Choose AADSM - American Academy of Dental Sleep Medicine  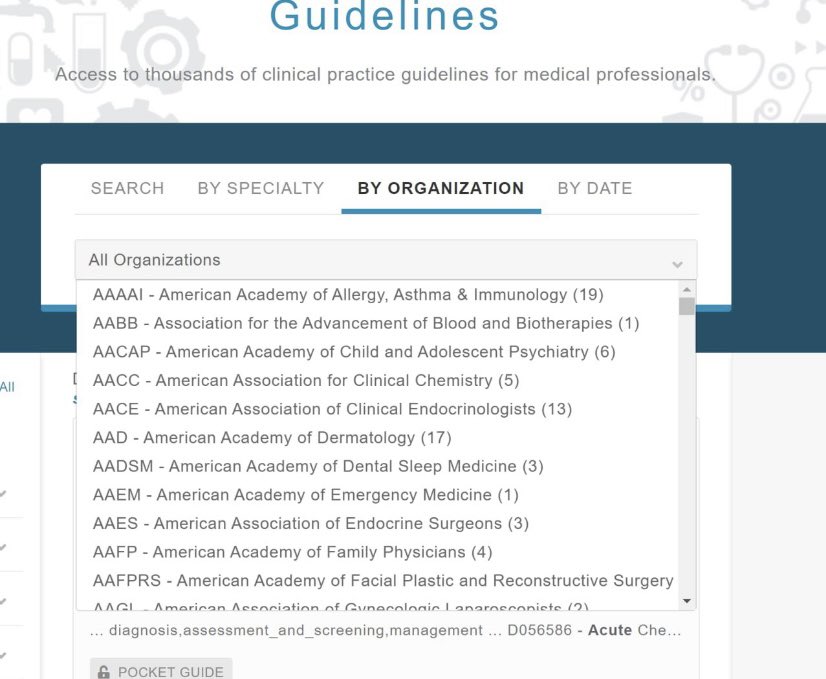378,466
